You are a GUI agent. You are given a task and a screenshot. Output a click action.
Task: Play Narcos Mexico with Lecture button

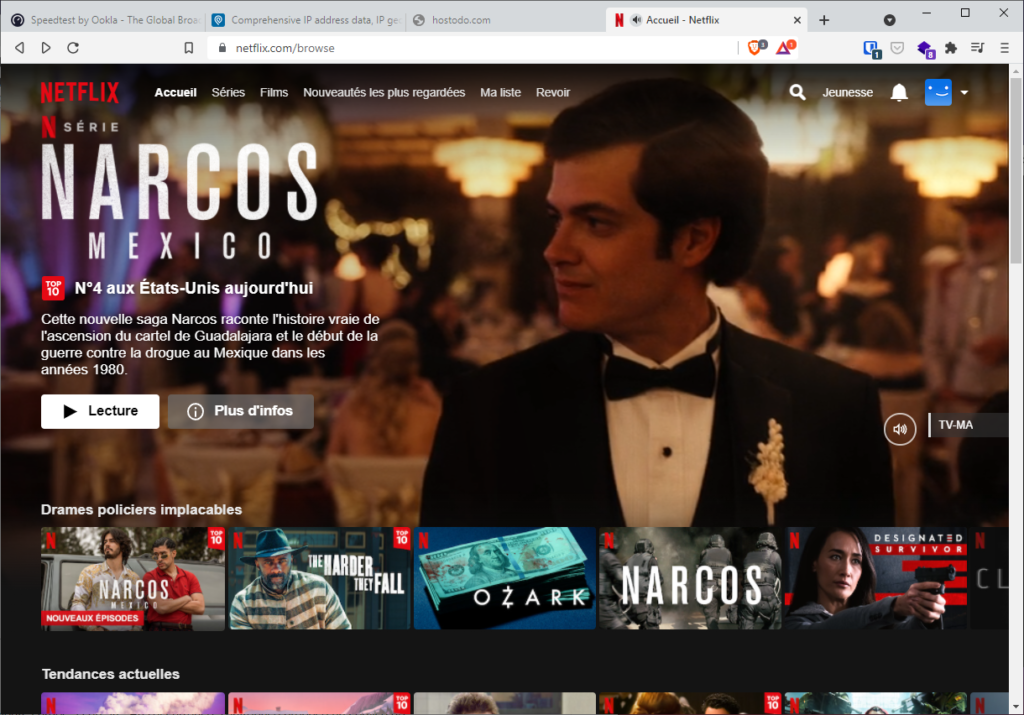coord(100,411)
